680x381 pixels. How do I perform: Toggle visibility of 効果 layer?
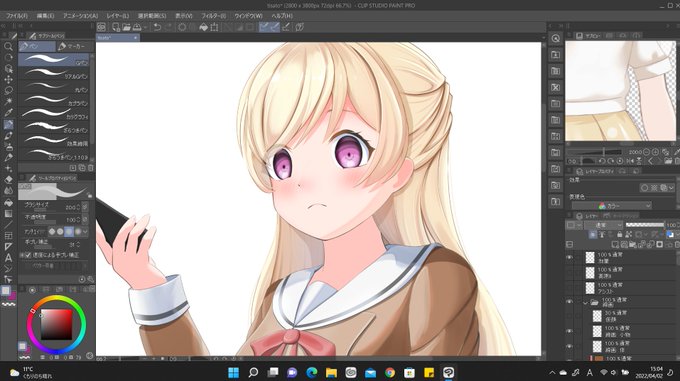[x=569, y=257]
